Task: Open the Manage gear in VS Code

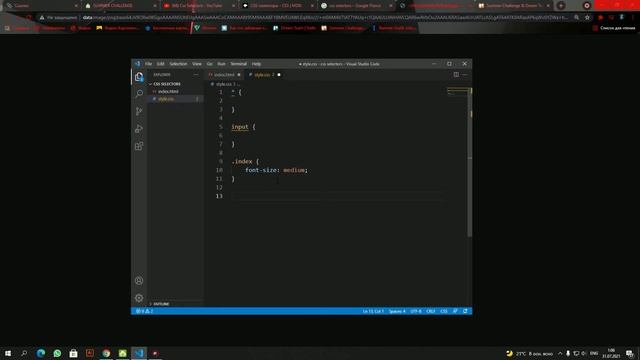Action: (139, 298)
